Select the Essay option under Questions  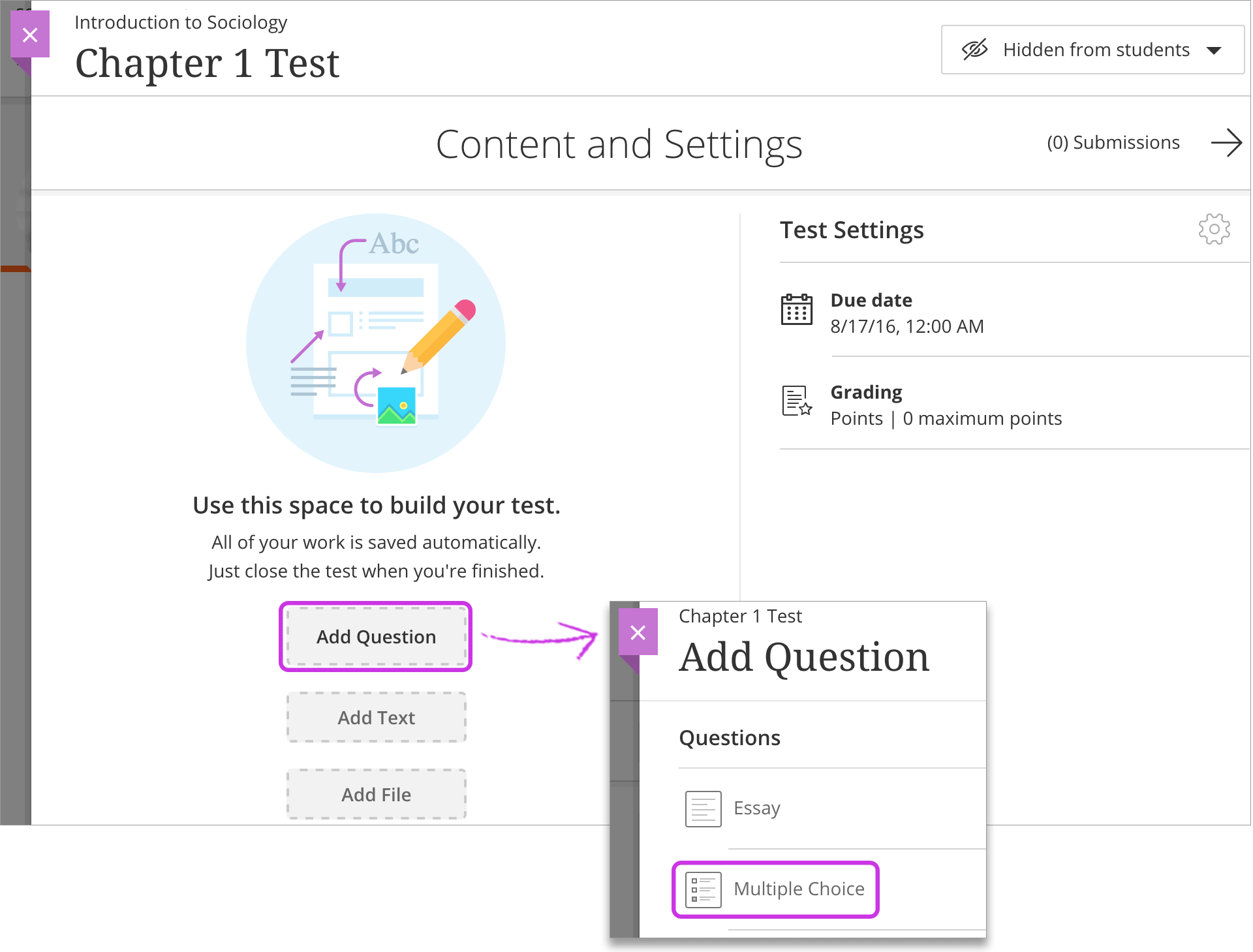[x=756, y=808]
